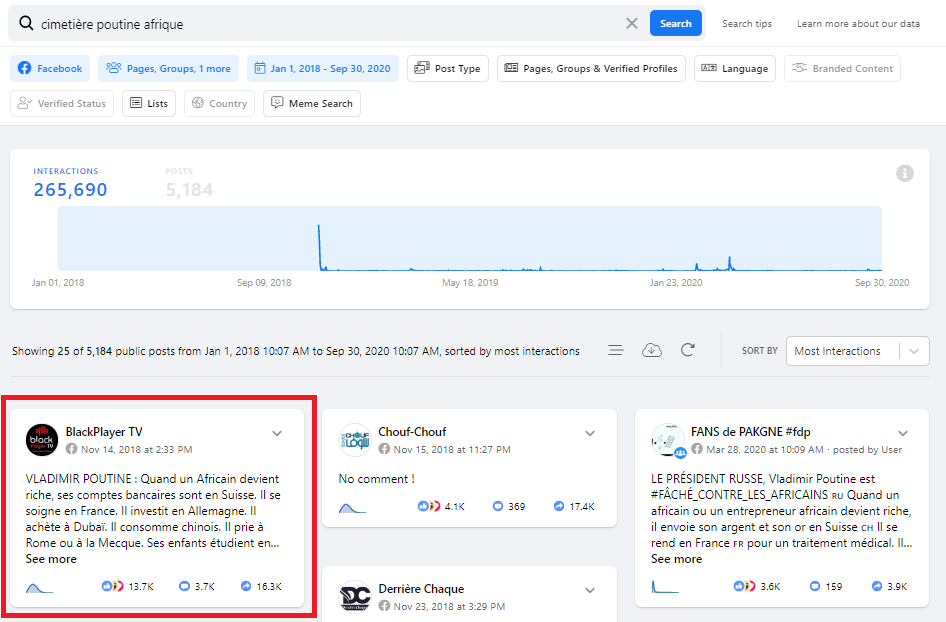Click the interactions spike in early 2020 on chart

coord(729,263)
